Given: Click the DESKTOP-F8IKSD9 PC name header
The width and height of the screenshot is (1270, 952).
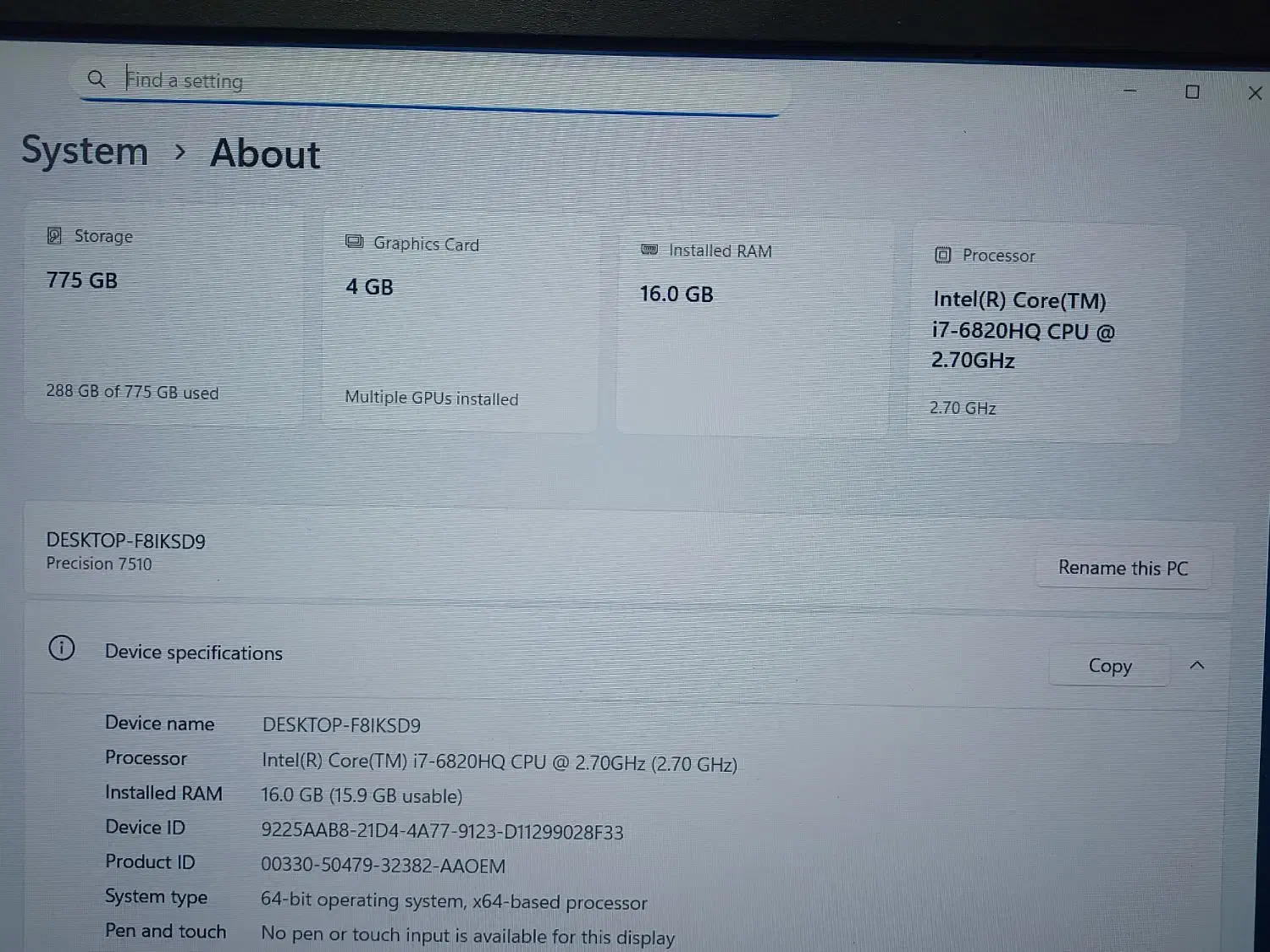Looking at the screenshot, I should pos(125,542).
